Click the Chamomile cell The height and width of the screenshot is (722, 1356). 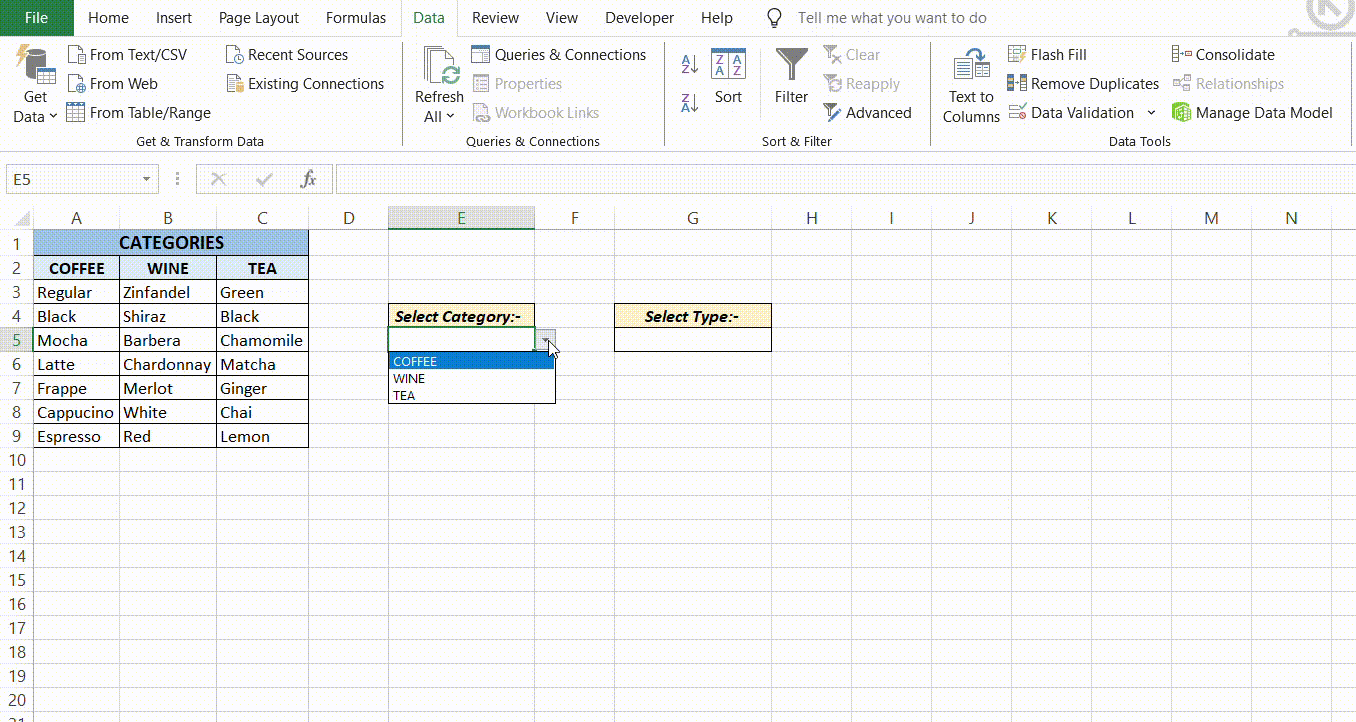262,340
